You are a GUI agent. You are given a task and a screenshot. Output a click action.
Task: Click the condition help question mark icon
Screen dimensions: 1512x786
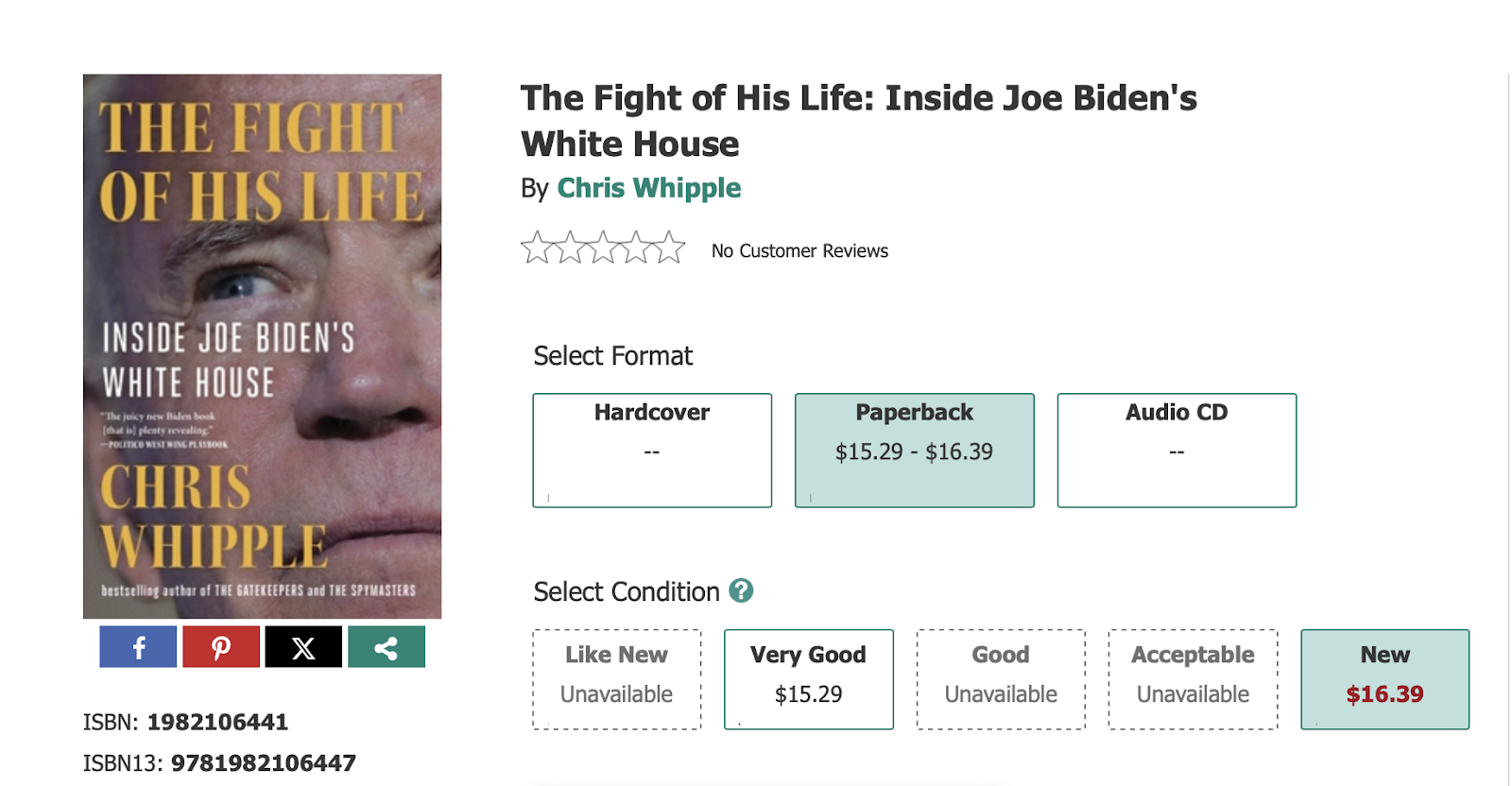click(742, 590)
